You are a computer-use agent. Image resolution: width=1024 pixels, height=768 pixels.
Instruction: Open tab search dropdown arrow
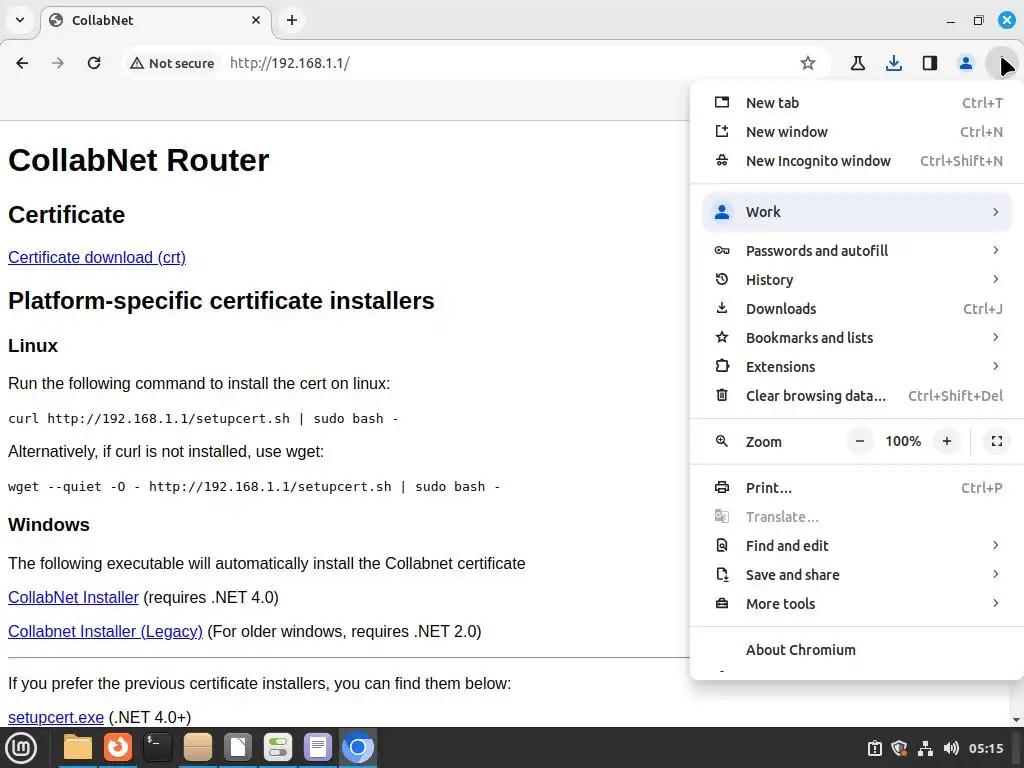[20, 20]
